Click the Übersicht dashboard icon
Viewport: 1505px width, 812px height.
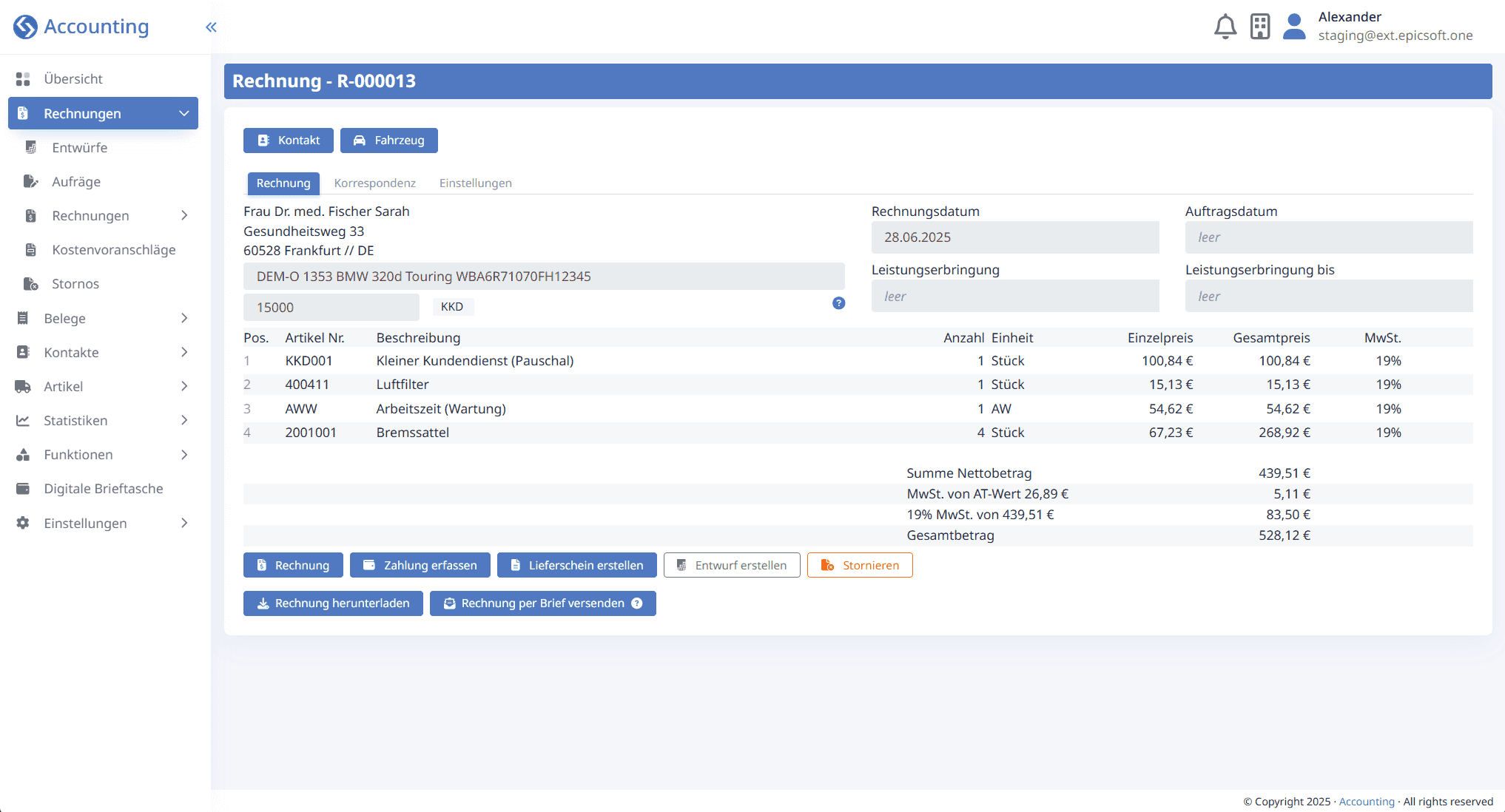coord(23,78)
